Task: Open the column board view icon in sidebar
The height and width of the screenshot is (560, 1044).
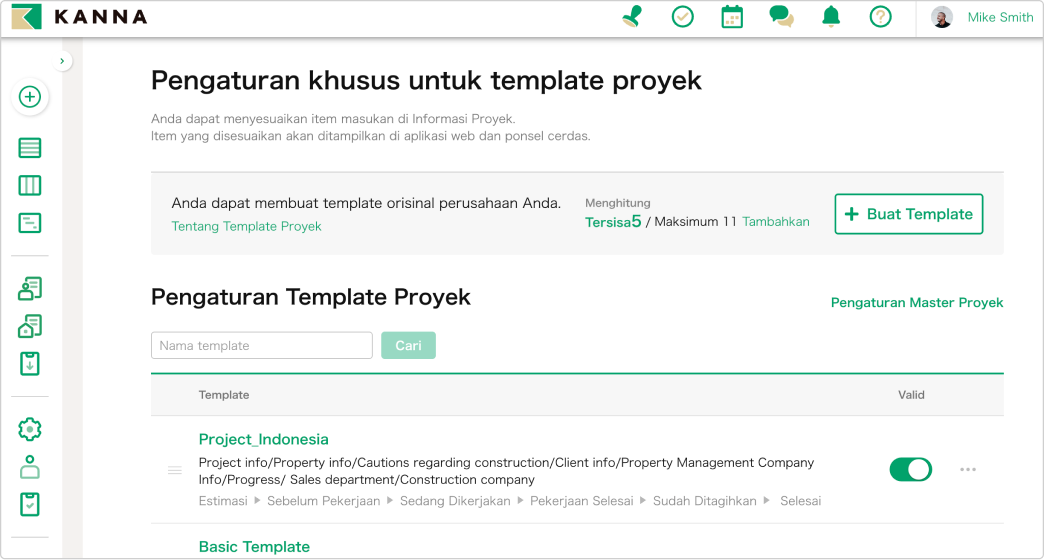Action: [x=29, y=185]
